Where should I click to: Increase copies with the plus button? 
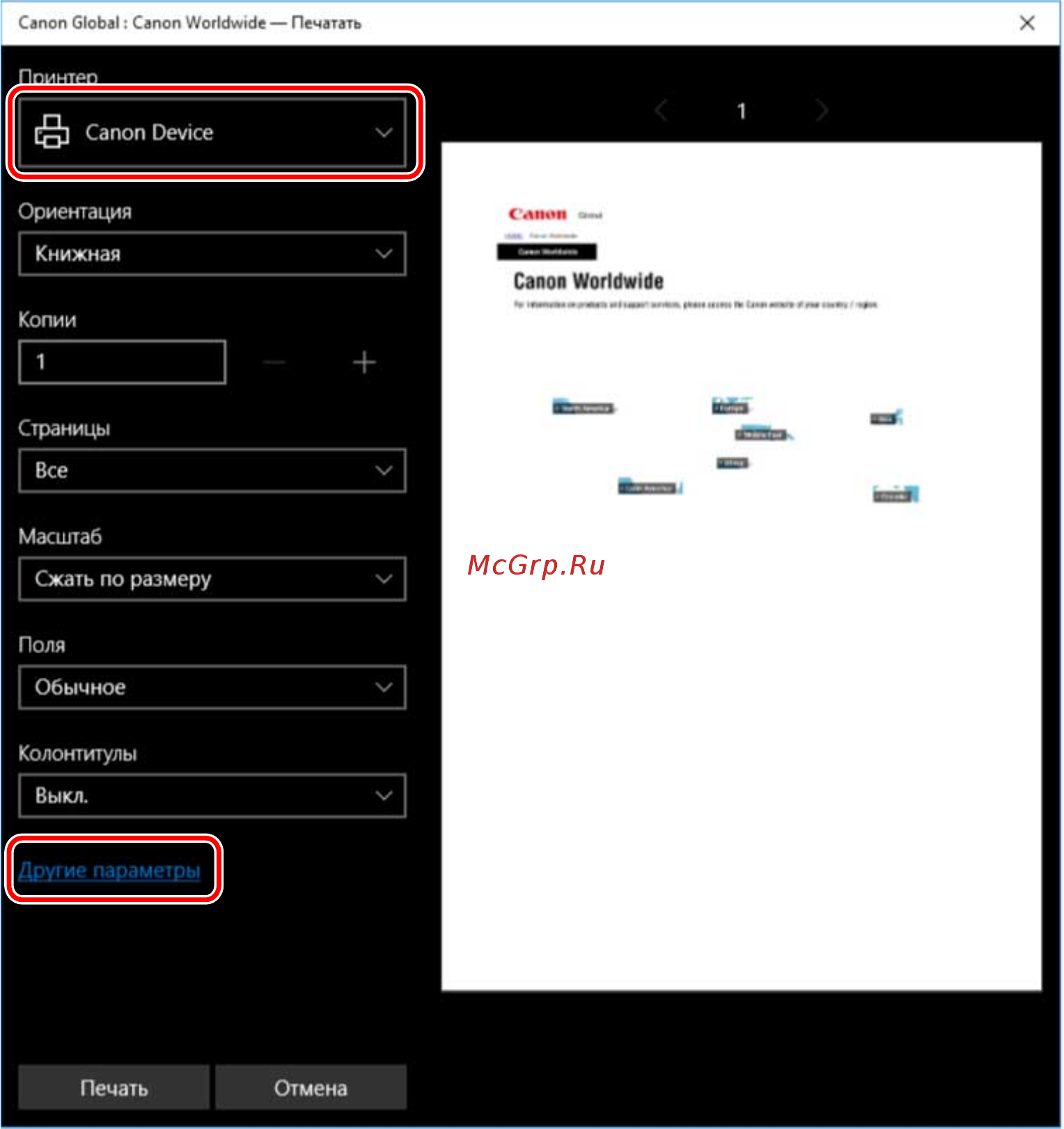(364, 362)
